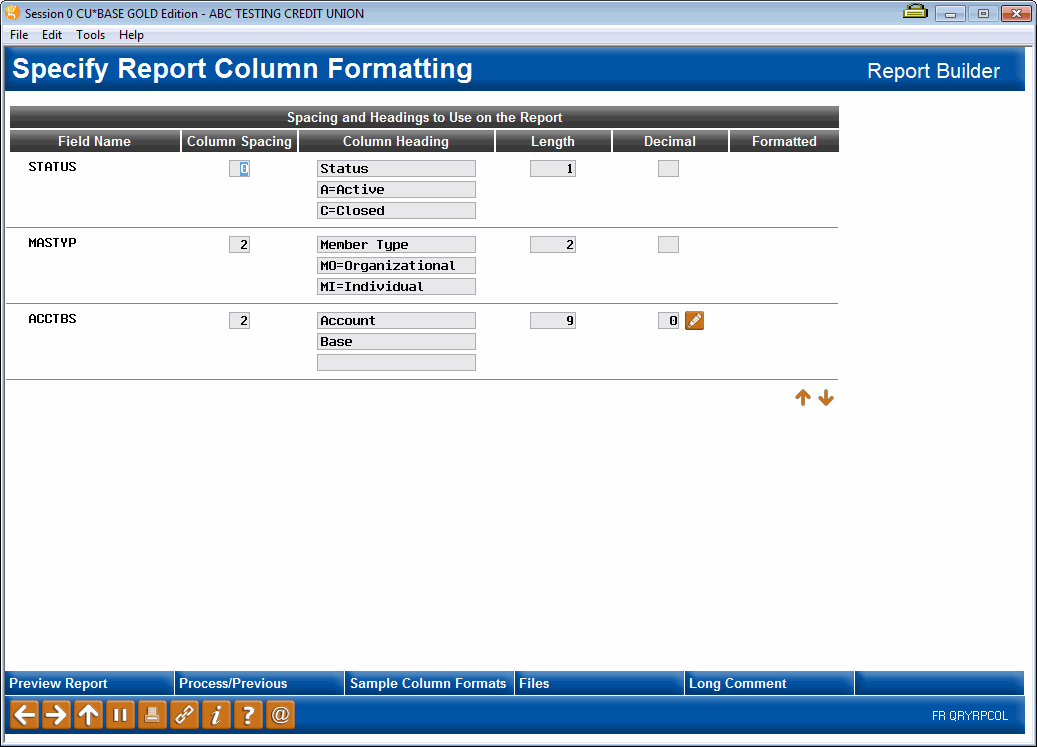Click the up arrow exit icon

click(88, 715)
